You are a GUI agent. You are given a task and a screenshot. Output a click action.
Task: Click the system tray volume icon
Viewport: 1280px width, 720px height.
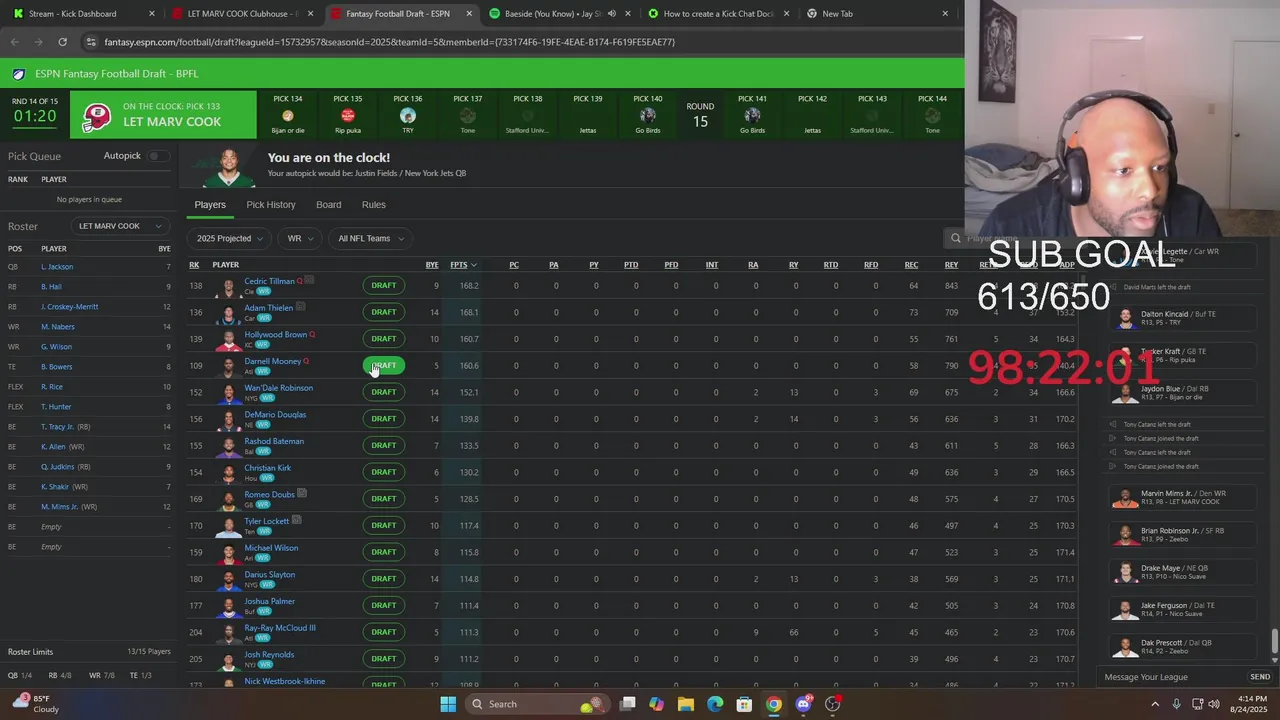pos(1215,704)
